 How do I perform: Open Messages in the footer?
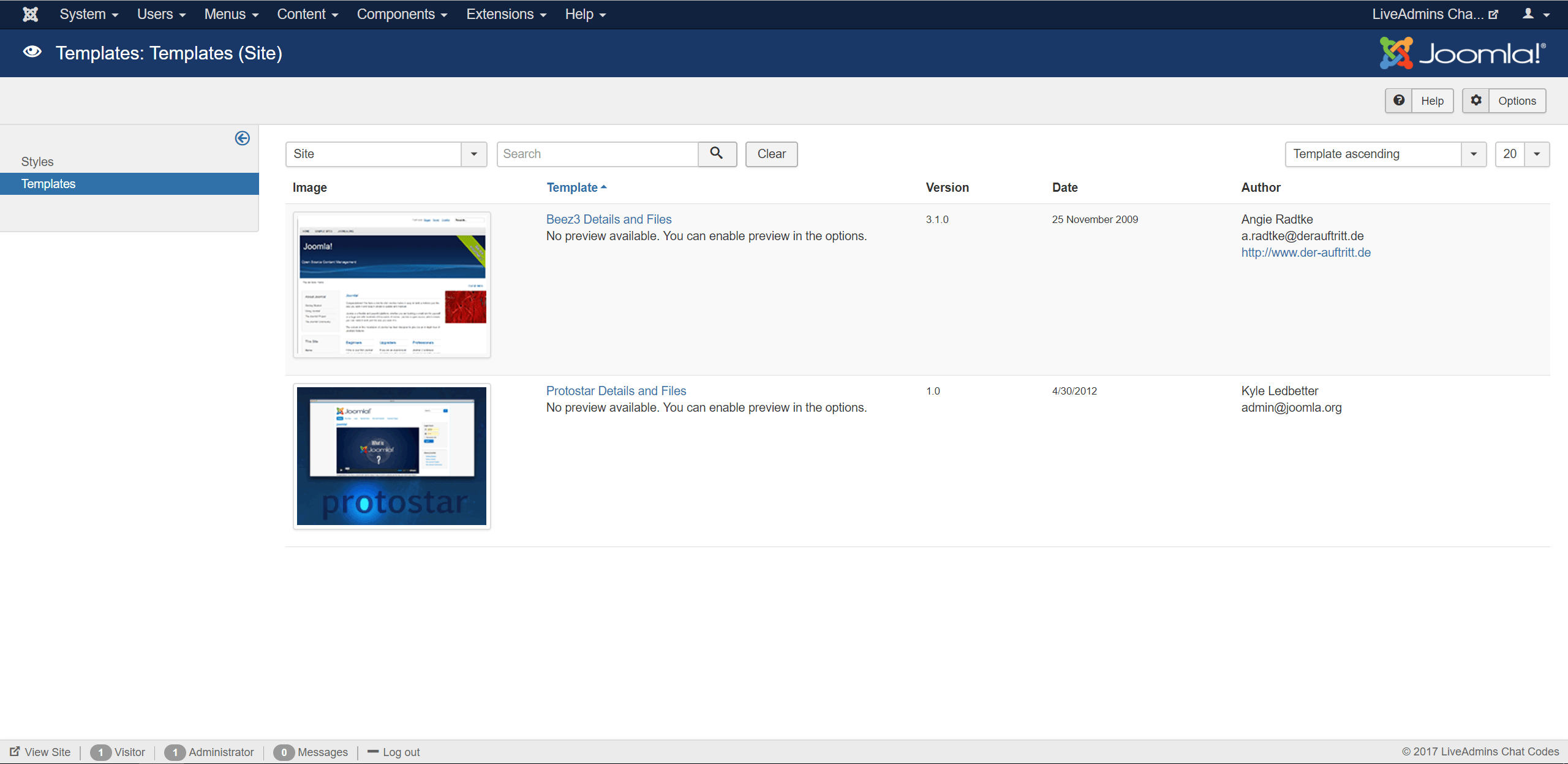(322, 752)
